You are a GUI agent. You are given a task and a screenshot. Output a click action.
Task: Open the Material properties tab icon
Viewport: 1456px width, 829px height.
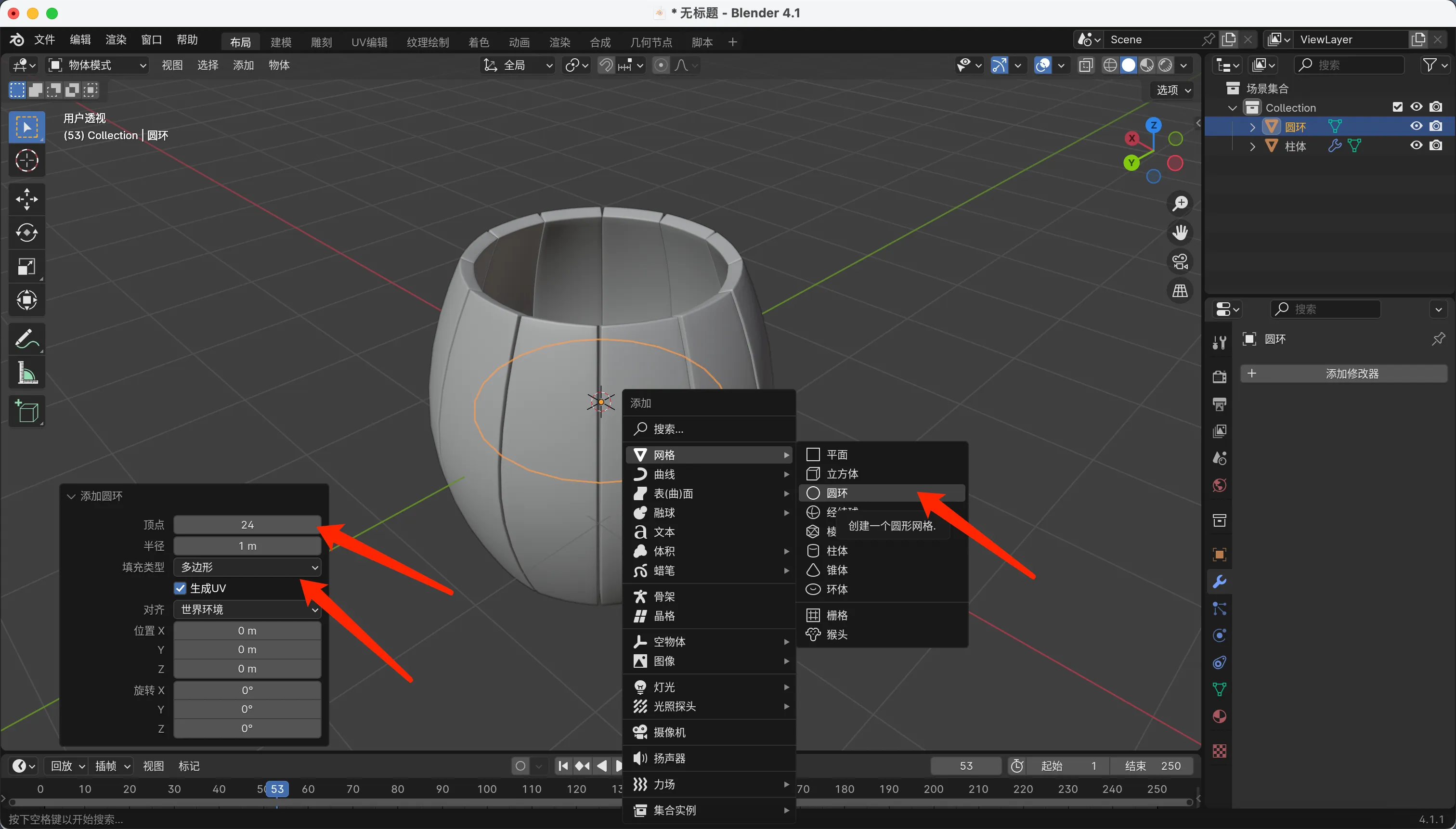[1219, 716]
